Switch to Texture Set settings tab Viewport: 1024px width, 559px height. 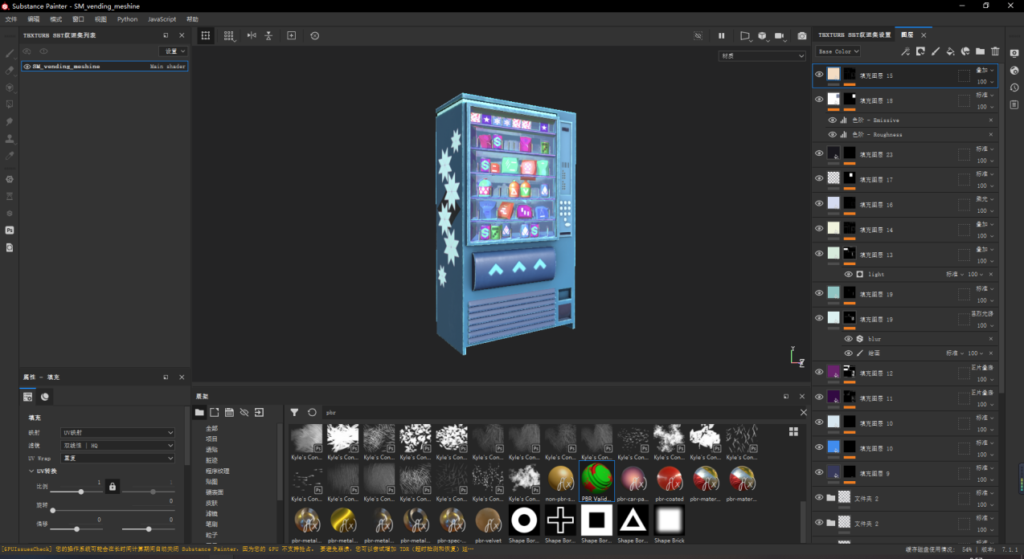854,35
